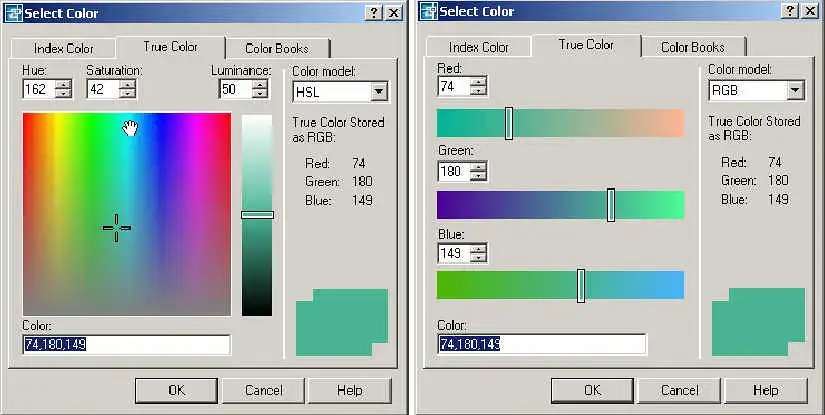This screenshot has width=825, height=415.
Task: Decrease the Saturation value with down arrow
Action: (128, 94)
